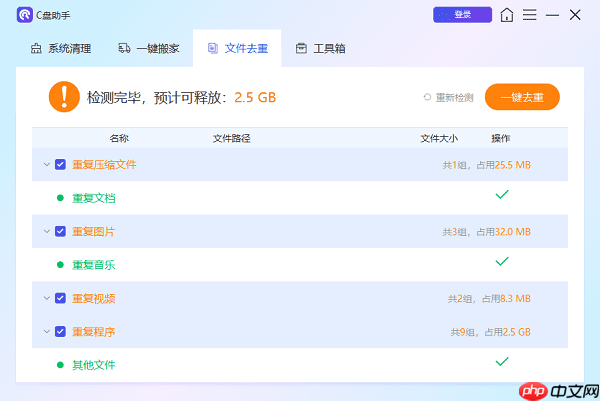Click the home icon in title bar
The image size is (600, 401).
tap(508, 15)
